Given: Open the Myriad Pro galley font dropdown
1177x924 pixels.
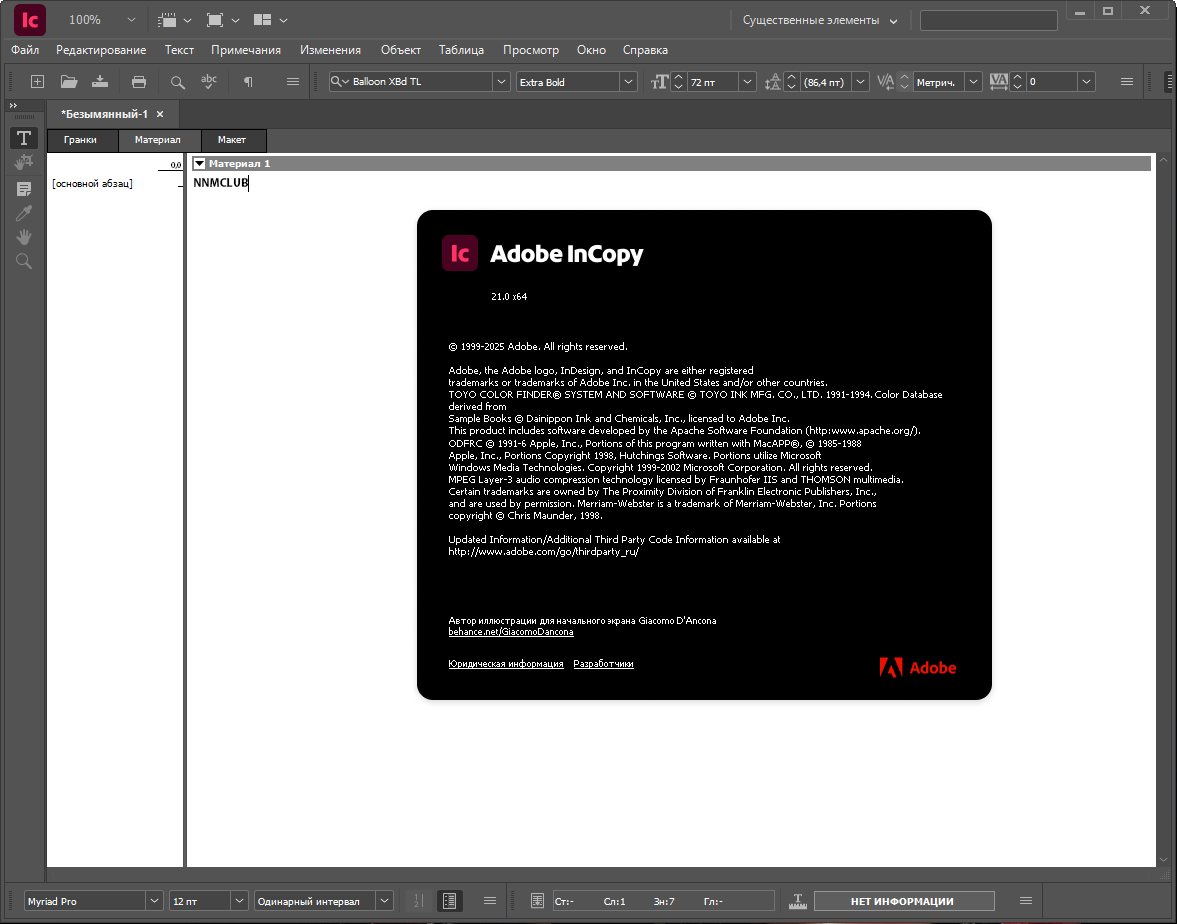Looking at the screenshot, I should click(x=154, y=901).
